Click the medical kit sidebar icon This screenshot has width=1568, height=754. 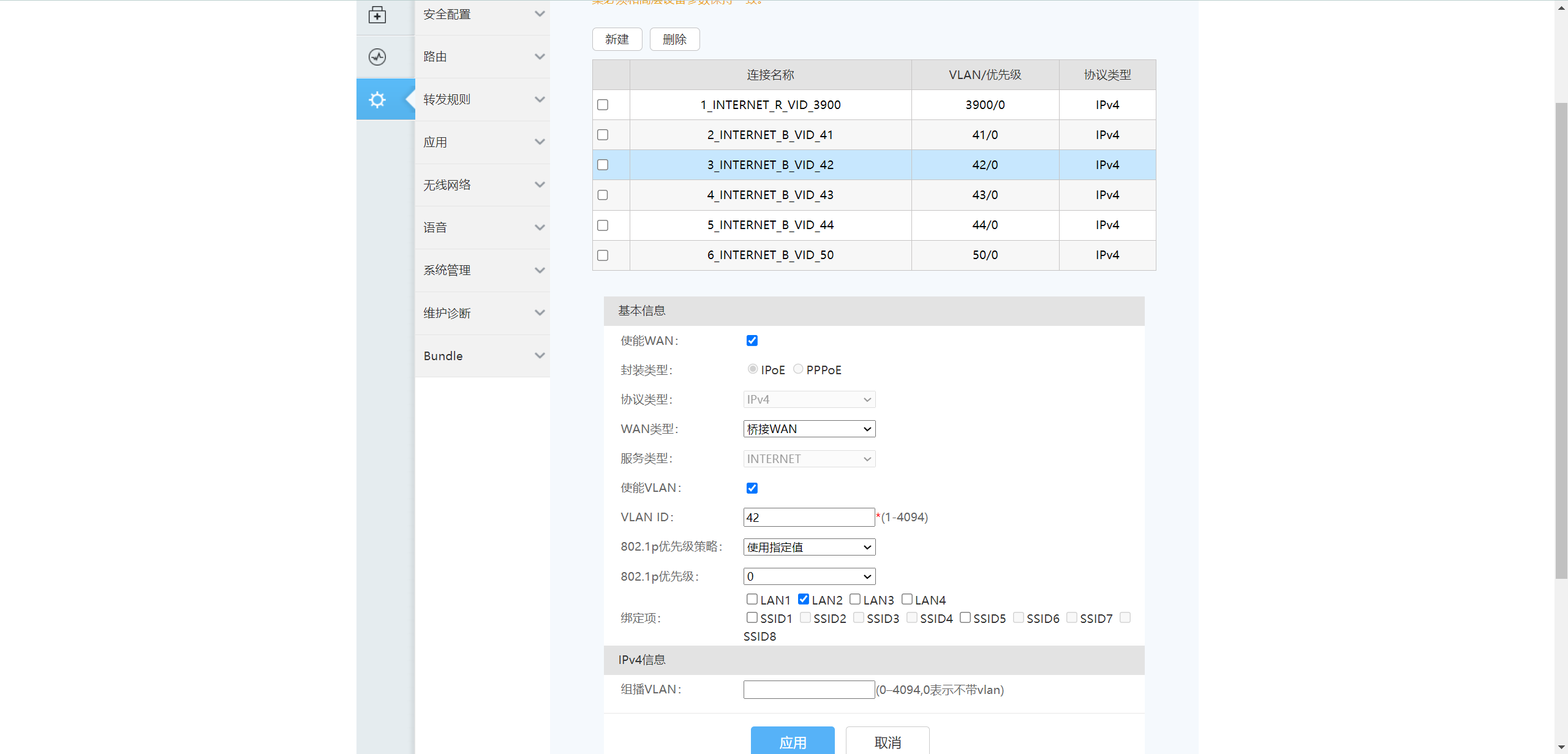pos(377,15)
